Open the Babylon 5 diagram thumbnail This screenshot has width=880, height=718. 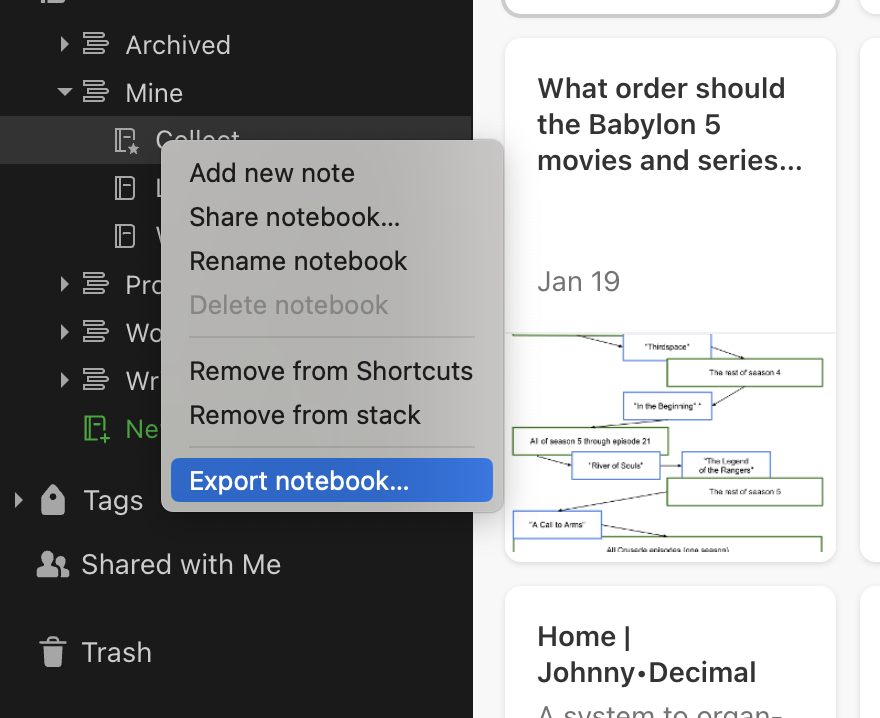click(669, 442)
